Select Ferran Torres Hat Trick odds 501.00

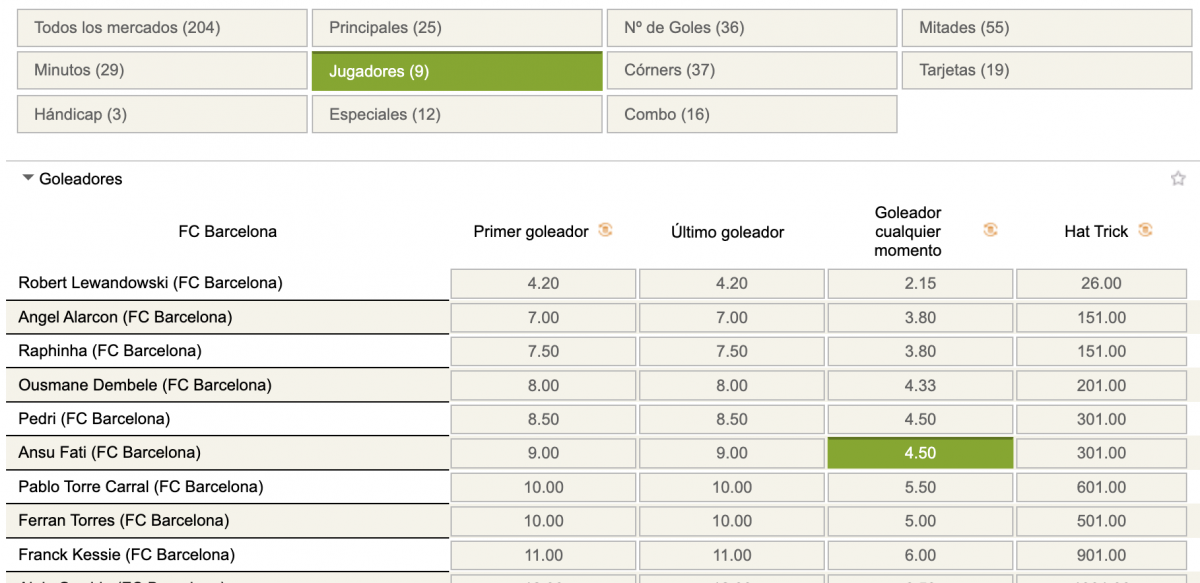point(1101,521)
